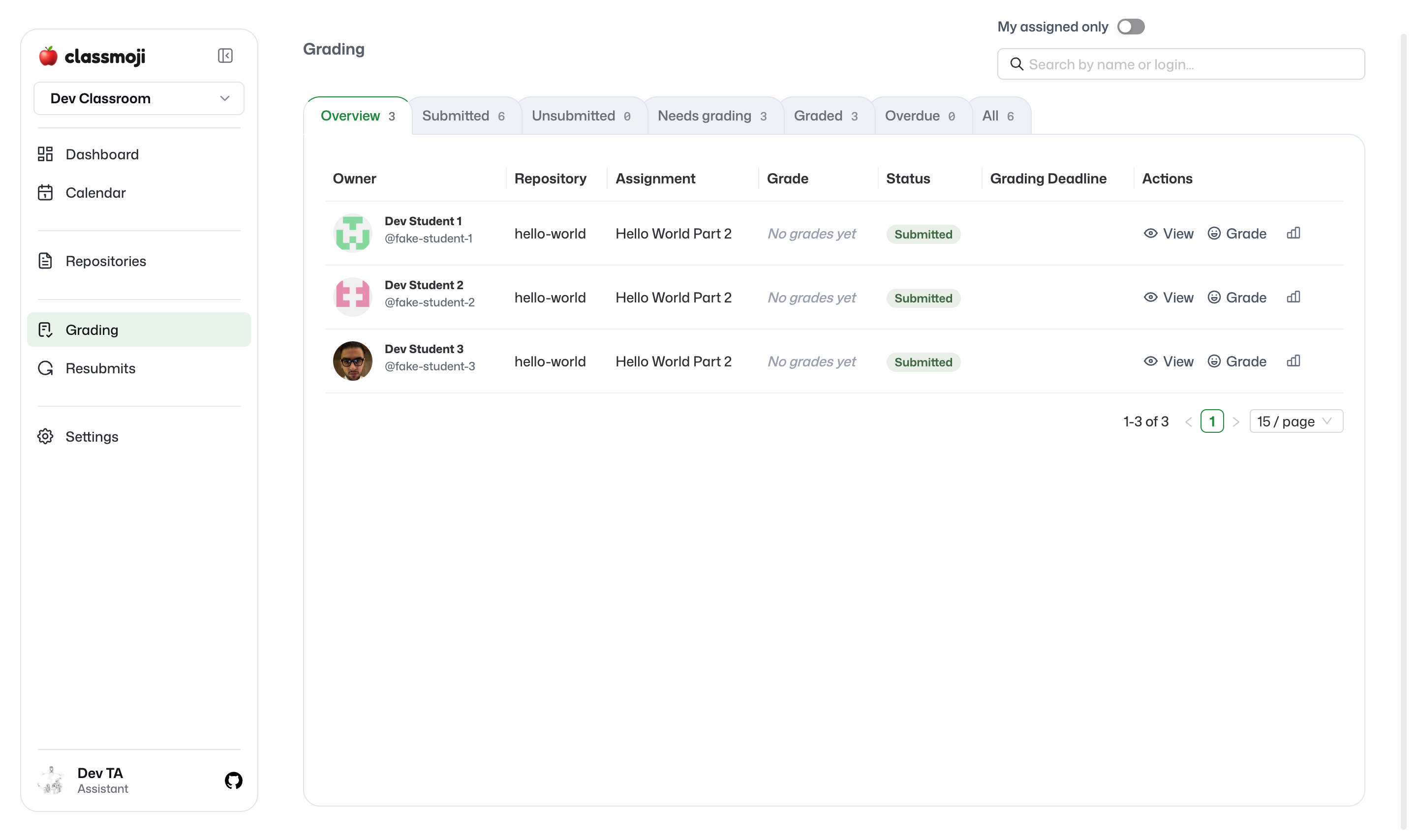Open the Dev Classroom selector
Screen dimensions: 1417x840
point(139,98)
